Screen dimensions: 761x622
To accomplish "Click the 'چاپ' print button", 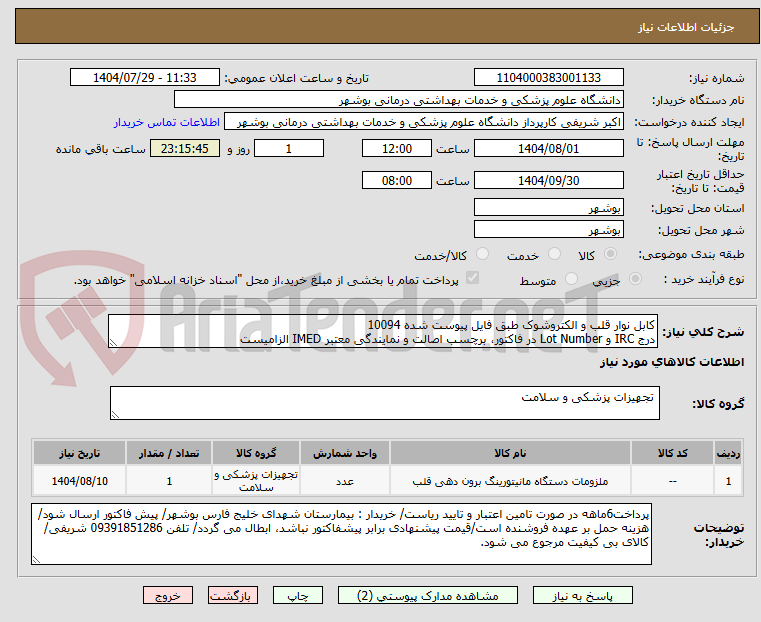I will 298,595.
